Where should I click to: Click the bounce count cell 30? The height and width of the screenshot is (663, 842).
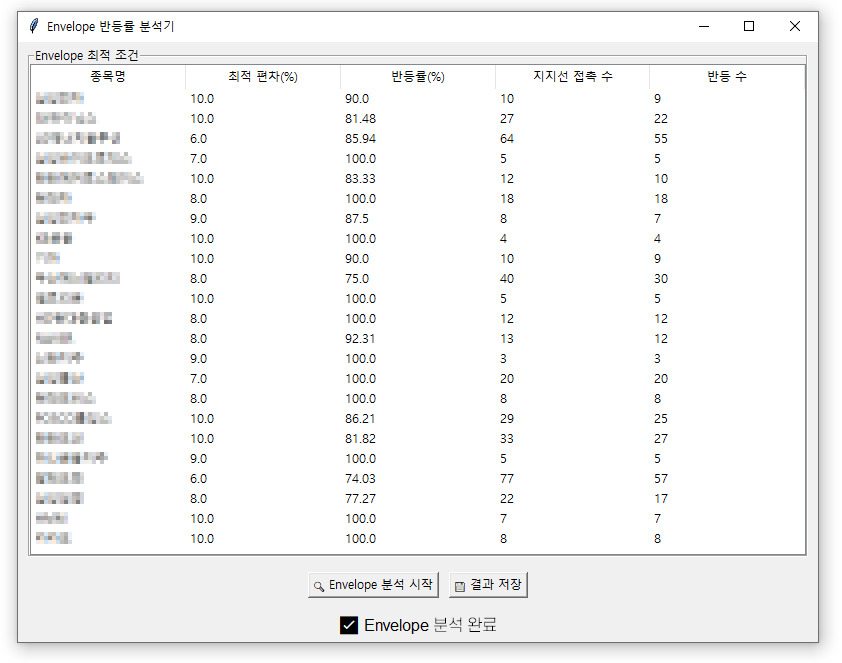(x=661, y=279)
